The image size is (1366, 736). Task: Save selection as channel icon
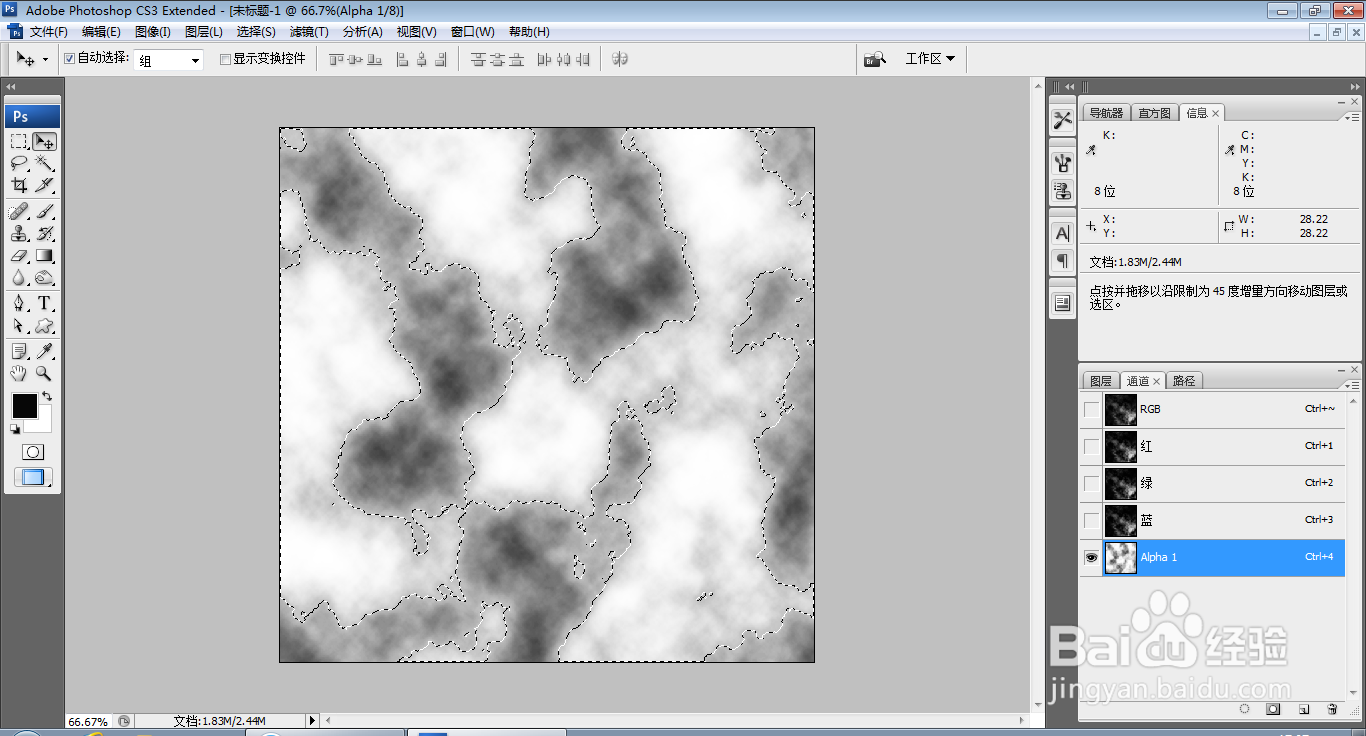[x=1274, y=709]
